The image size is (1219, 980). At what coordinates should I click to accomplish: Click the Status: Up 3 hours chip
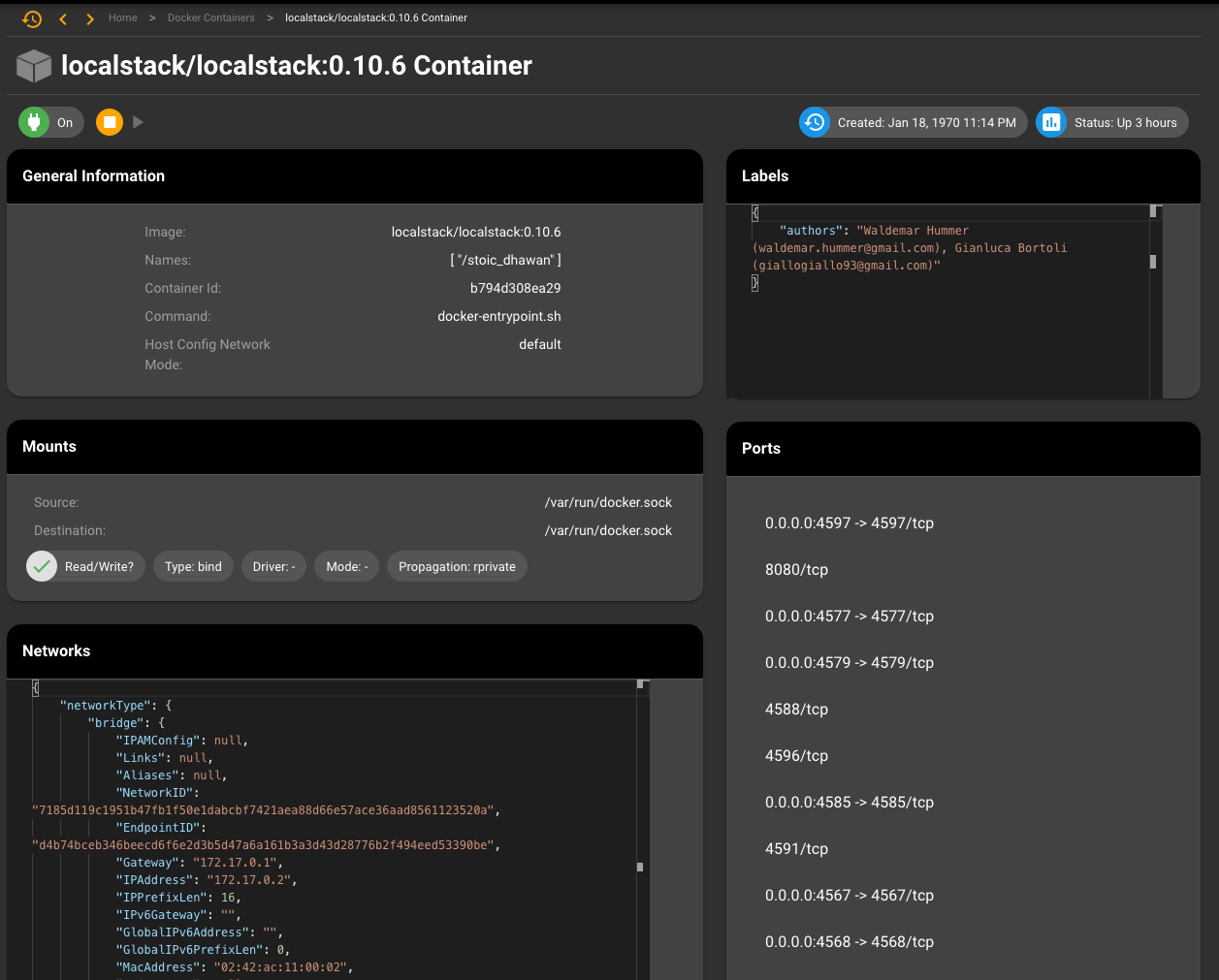(1112, 122)
